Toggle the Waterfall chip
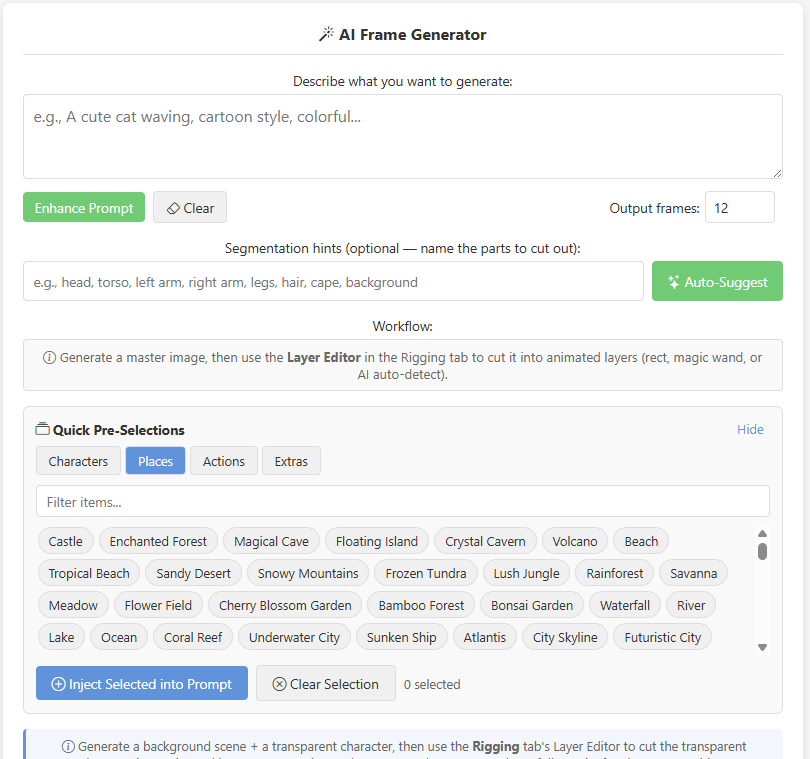Viewport: 810px width, 759px height. point(625,606)
